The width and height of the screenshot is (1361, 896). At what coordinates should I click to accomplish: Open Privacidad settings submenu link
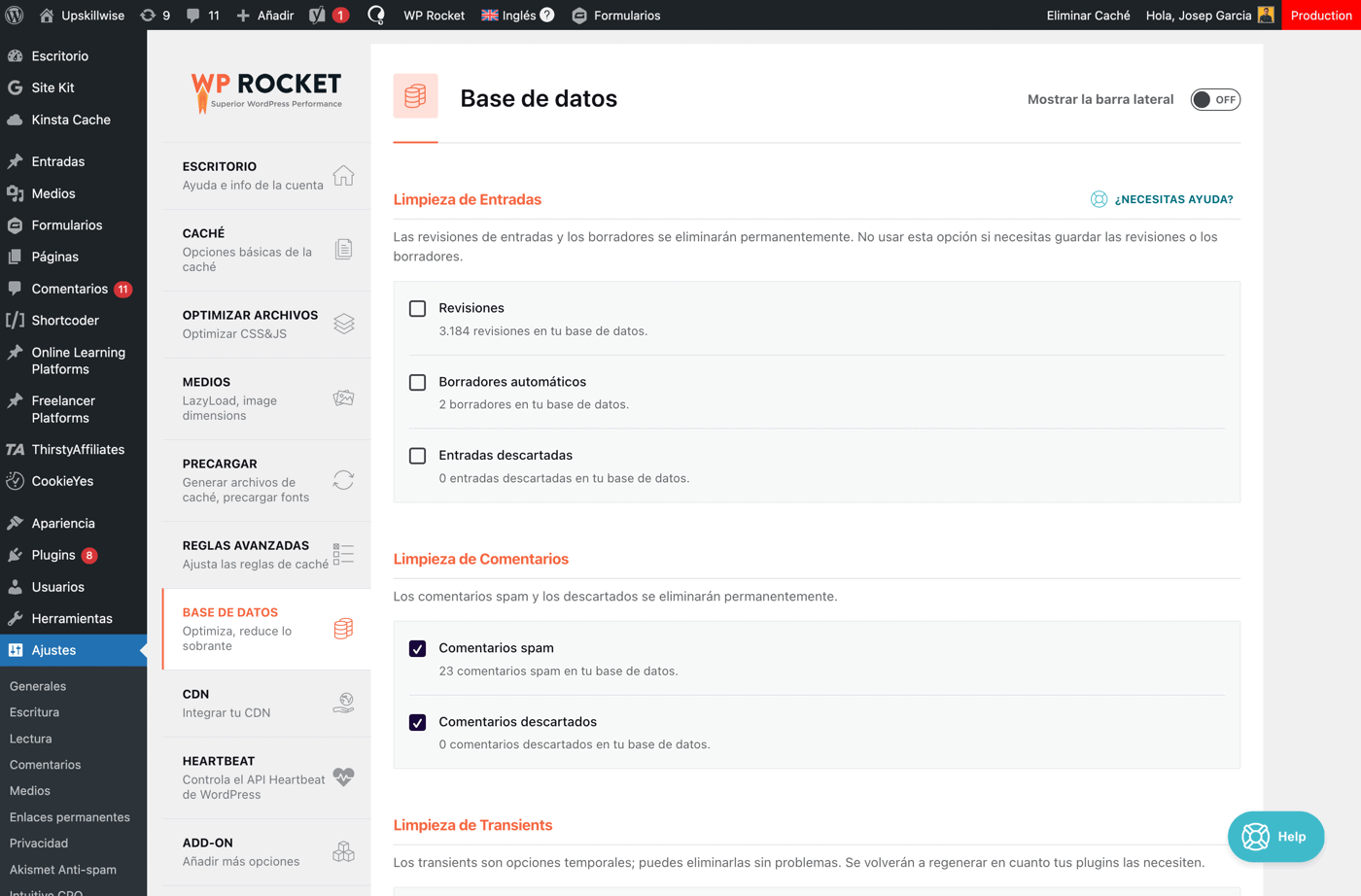pyautogui.click(x=39, y=844)
